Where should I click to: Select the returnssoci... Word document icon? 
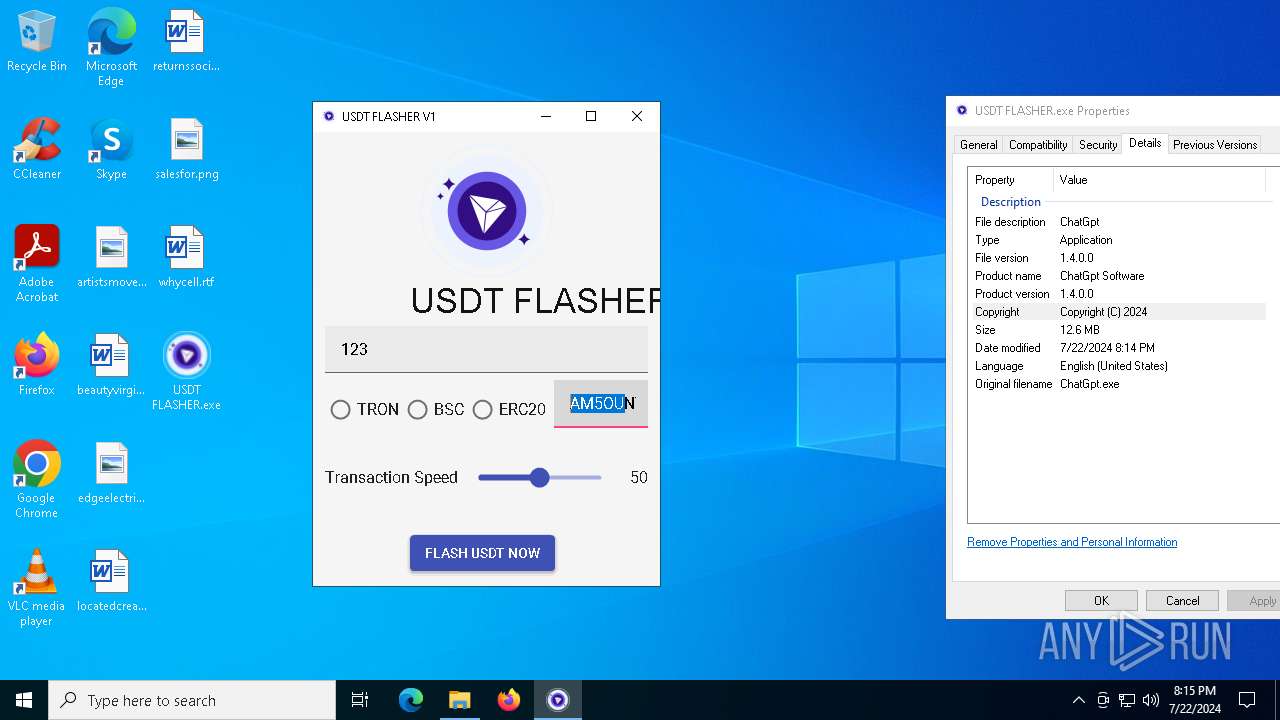(x=186, y=42)
